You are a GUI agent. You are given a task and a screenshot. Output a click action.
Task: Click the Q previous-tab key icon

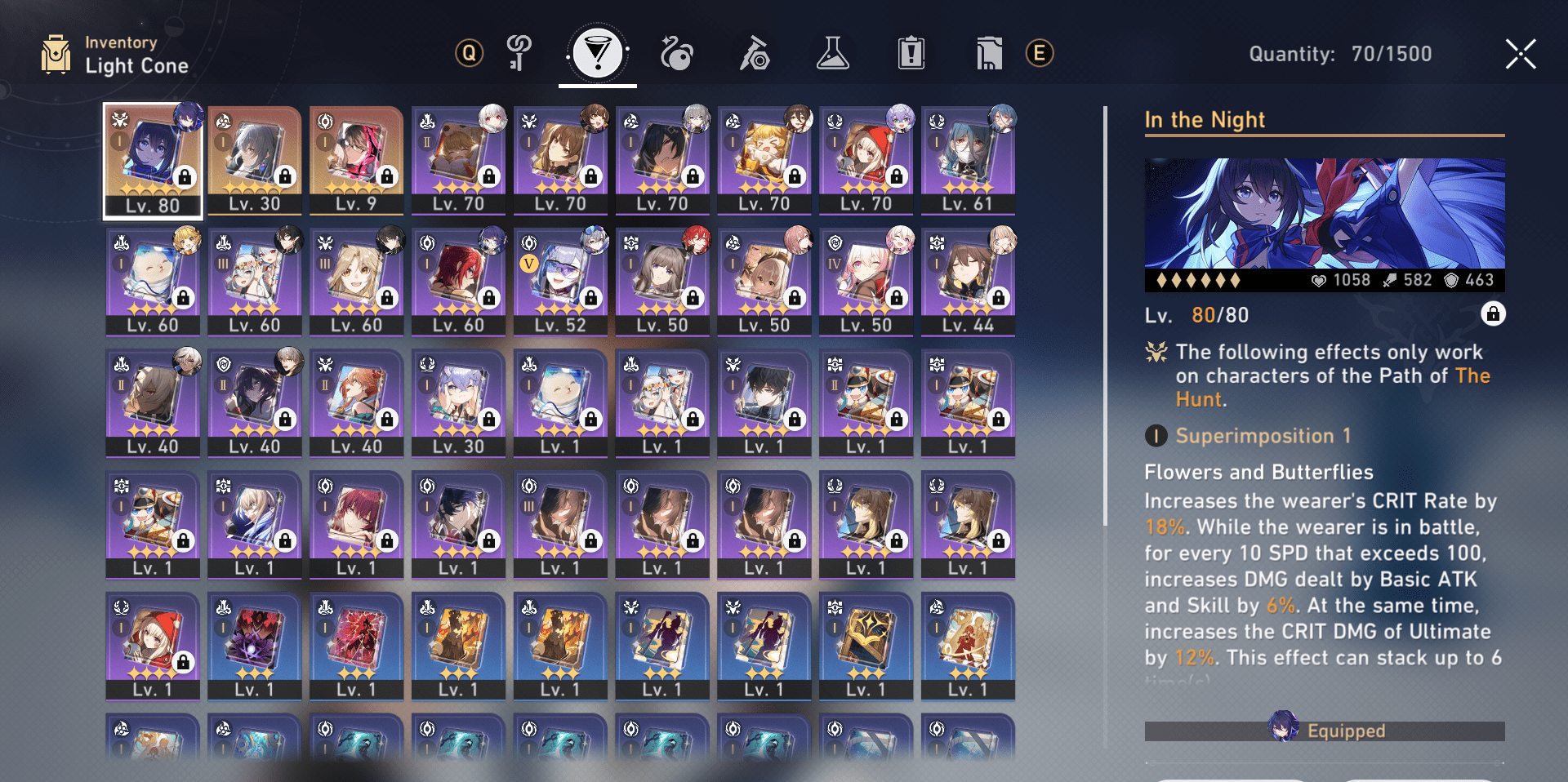click(x=469, y=54)
